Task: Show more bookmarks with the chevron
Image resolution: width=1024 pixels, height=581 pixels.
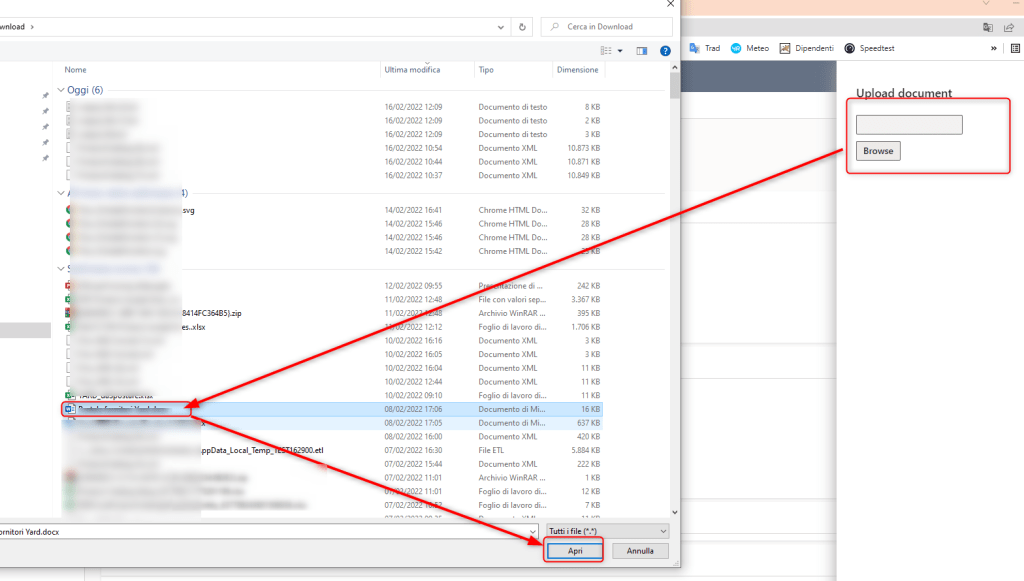Action: click(x=993, y=48)
